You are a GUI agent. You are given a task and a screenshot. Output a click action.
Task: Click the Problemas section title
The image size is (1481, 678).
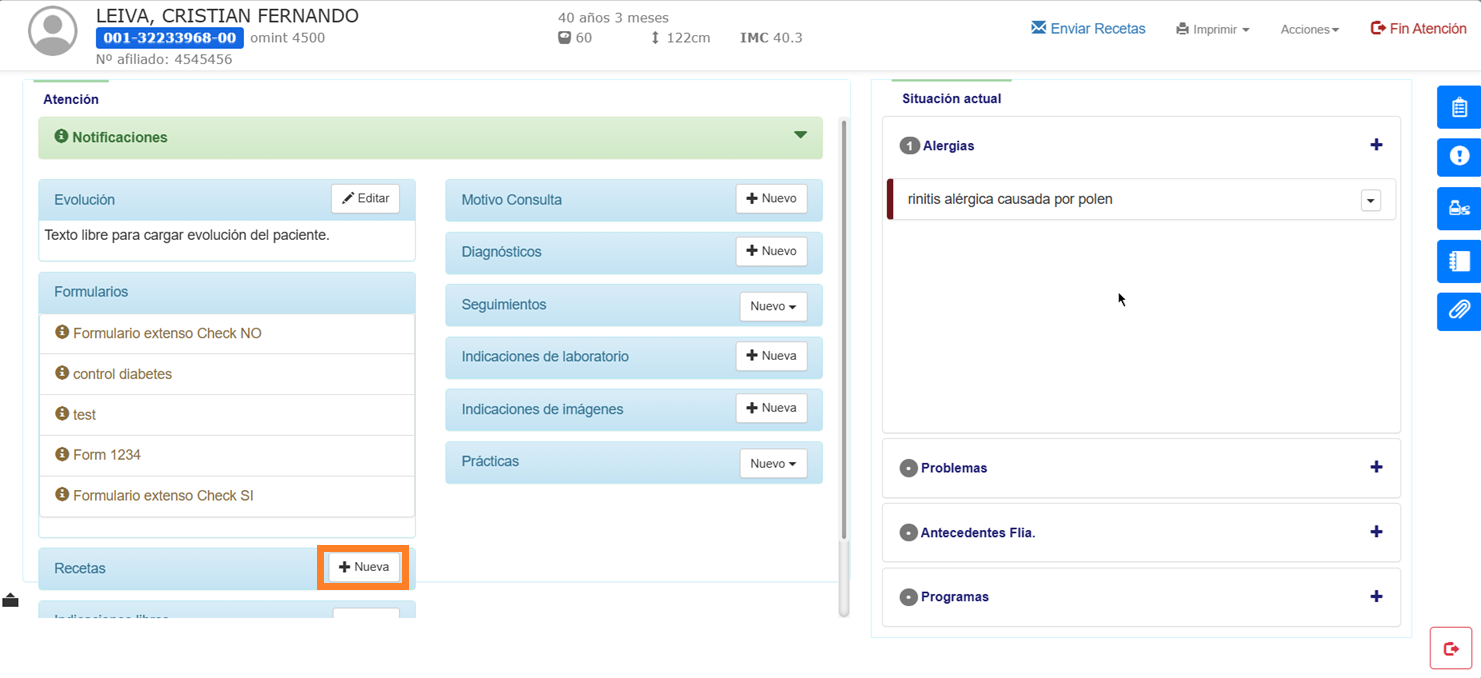(954, 468)
